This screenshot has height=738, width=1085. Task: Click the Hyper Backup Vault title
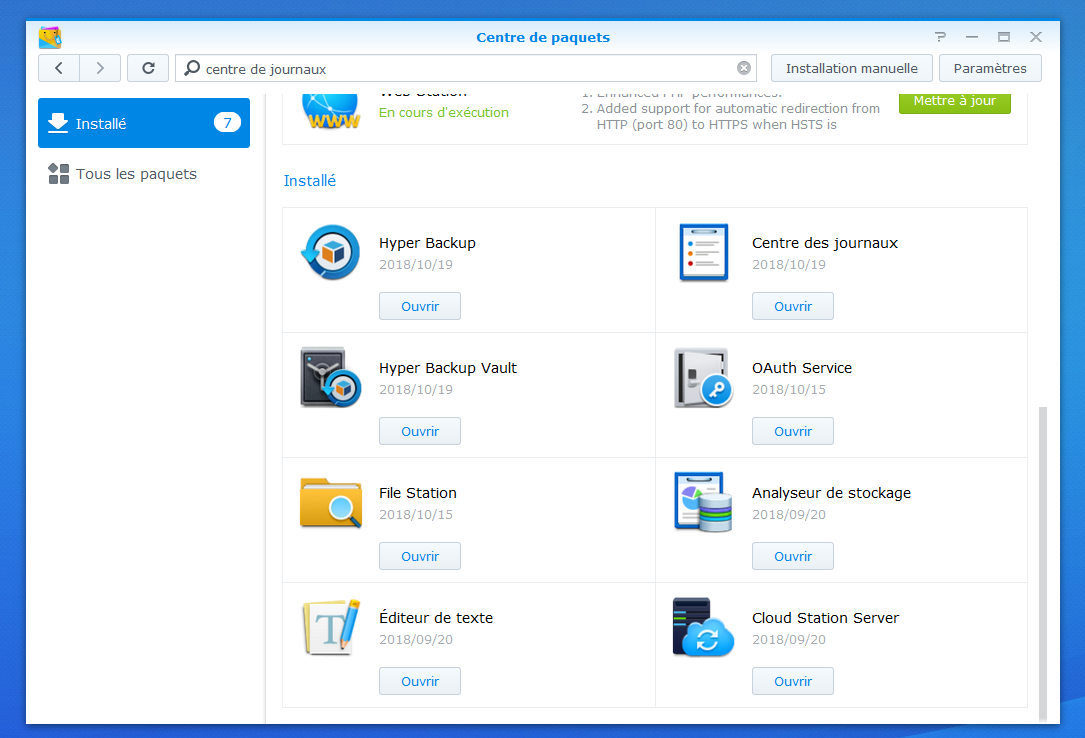448,368
